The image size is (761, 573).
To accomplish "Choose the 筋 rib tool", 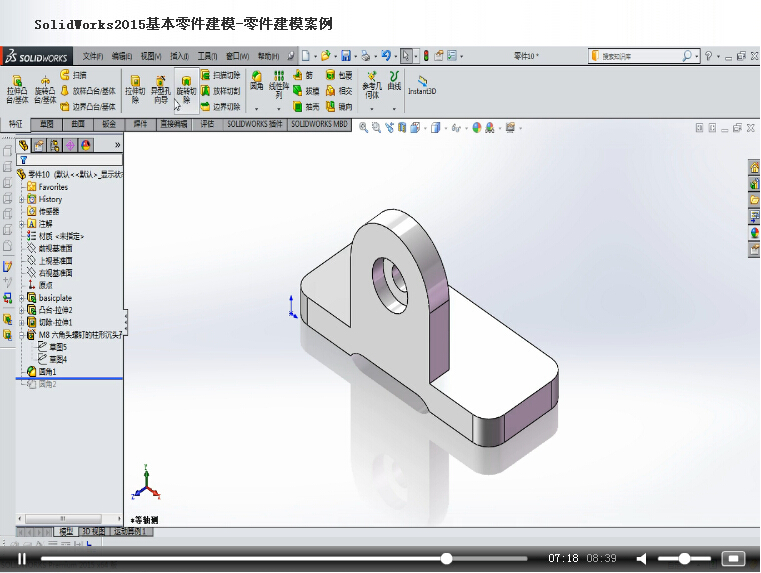I will tap(303, 75).
